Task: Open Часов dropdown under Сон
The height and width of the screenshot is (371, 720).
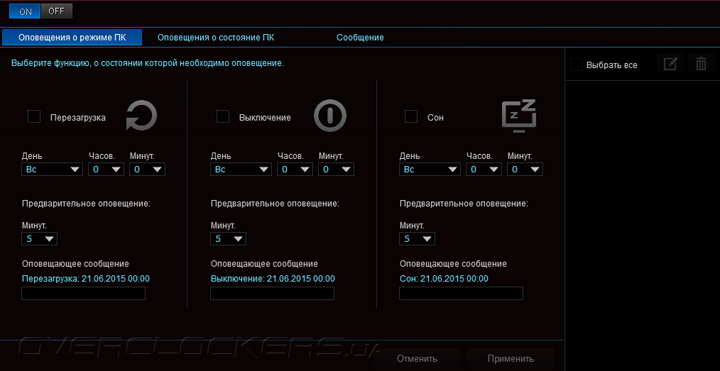Action: click(x=484, y=169)
